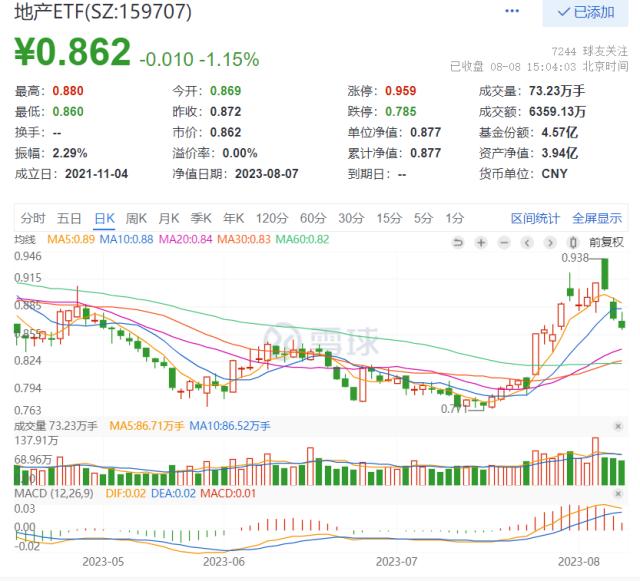Click the volume MA5:86.71万手 label
Screen dimensions: 640x581
pos(147,426)
